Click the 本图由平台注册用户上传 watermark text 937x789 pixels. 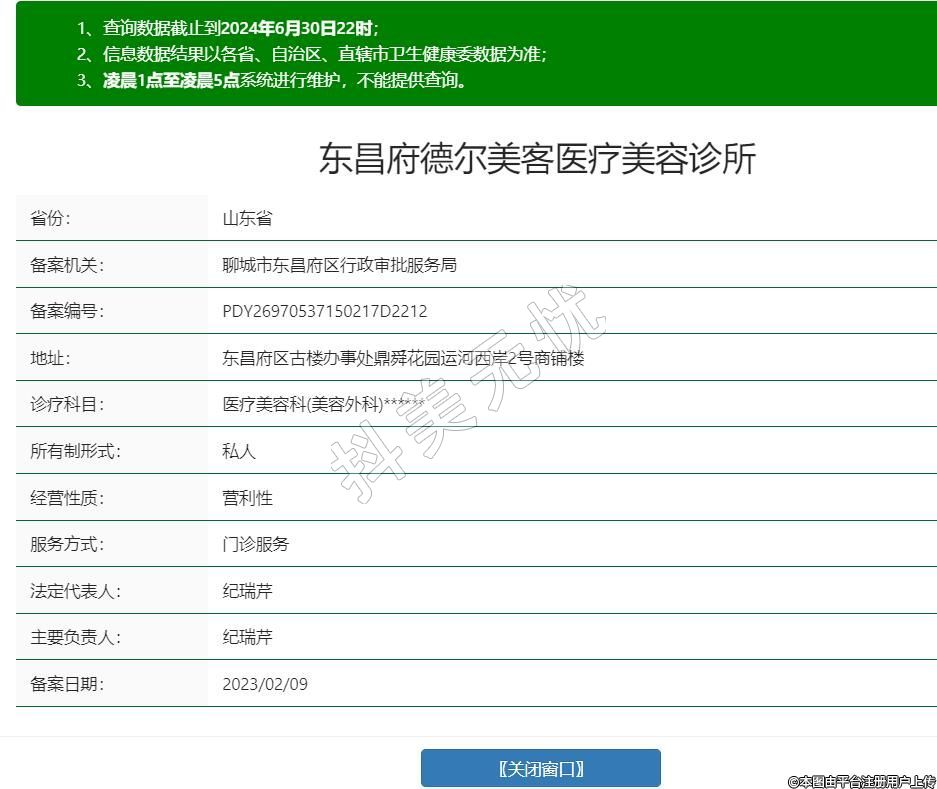pos(861,781)
